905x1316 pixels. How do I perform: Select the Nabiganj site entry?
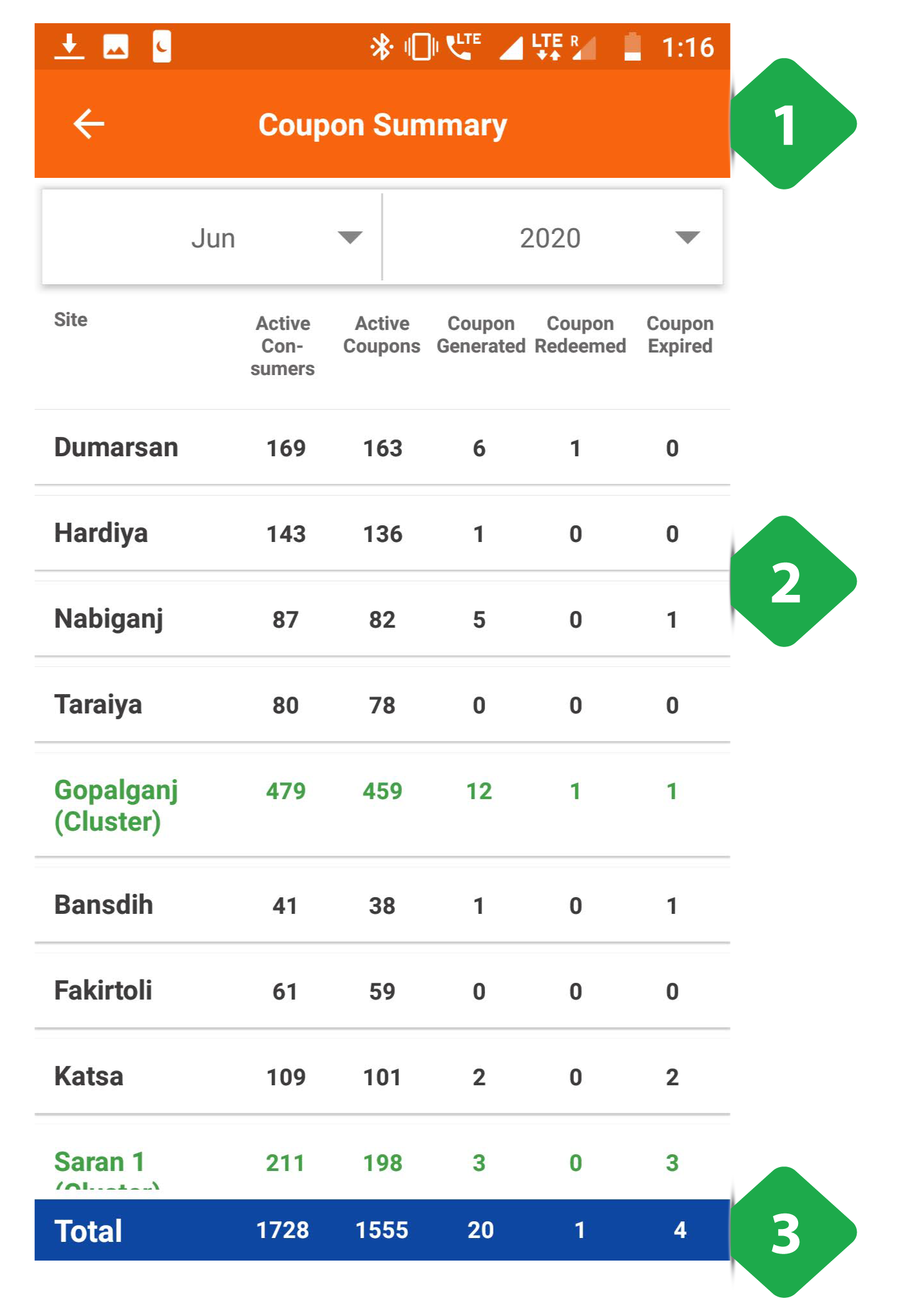[382, 619]
